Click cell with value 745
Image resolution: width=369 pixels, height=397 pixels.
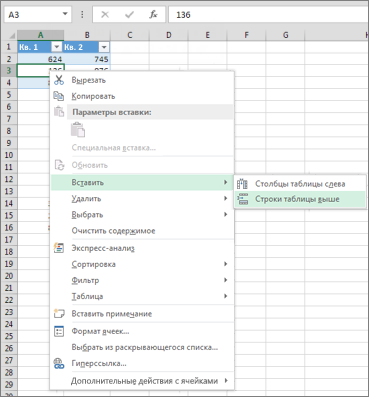point(87,59)
